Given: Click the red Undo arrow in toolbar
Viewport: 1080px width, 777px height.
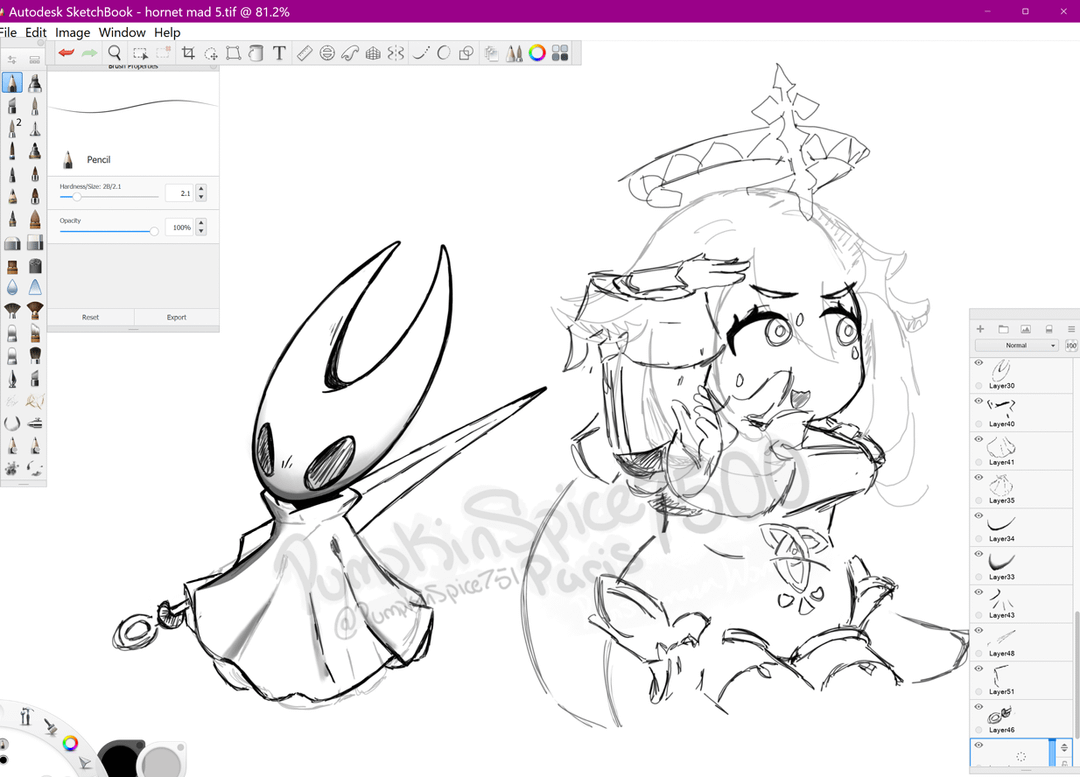Looking at the screenshot, I should pos(67,53).
